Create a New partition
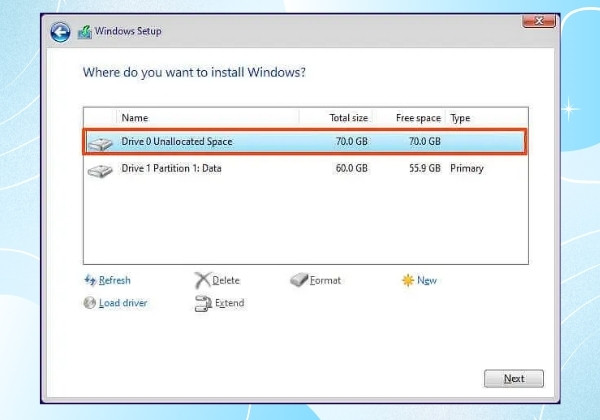This screenshot has height=420, width=600. click(427, 280)
